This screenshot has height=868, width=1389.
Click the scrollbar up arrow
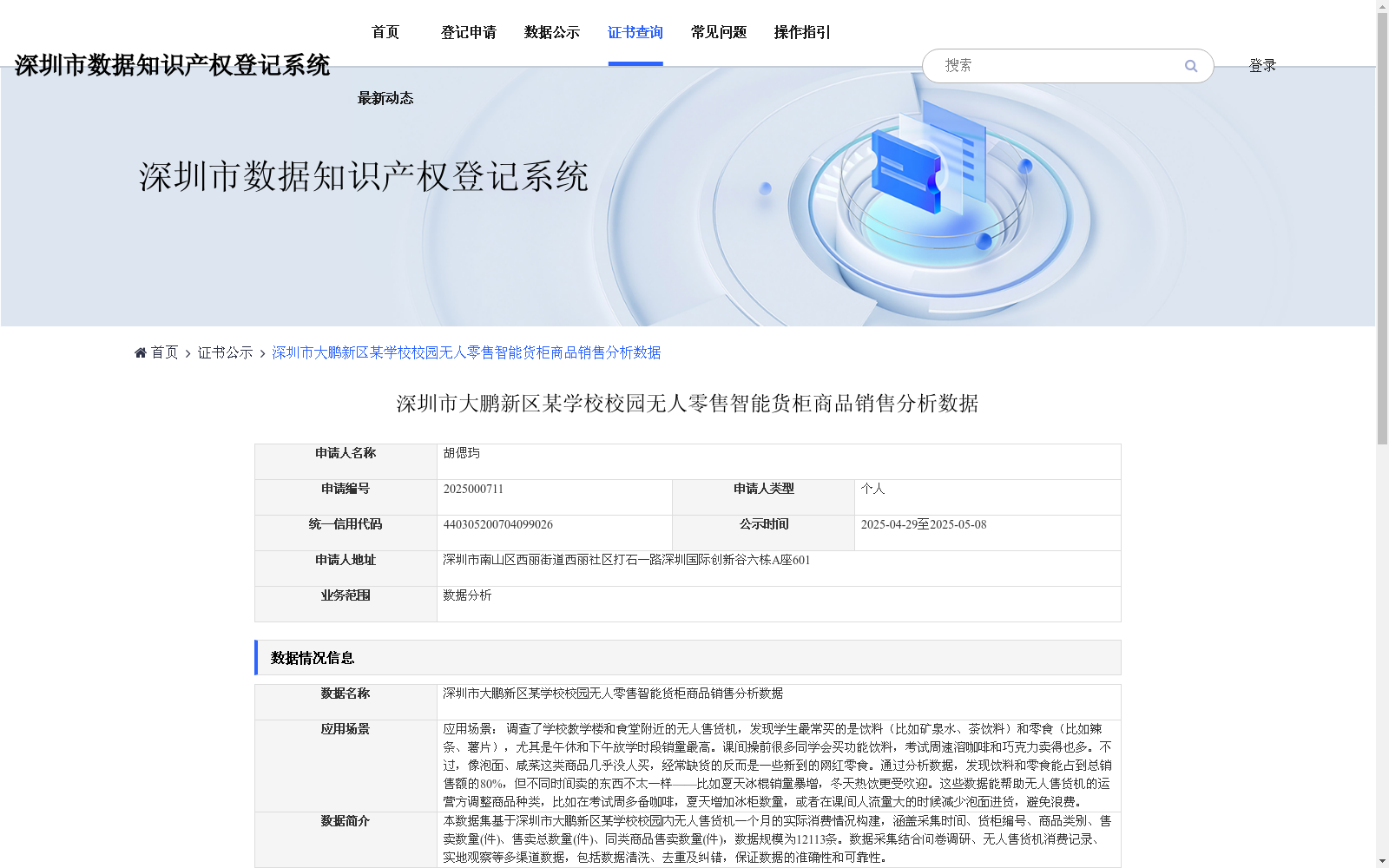[x=1382, y=6]
